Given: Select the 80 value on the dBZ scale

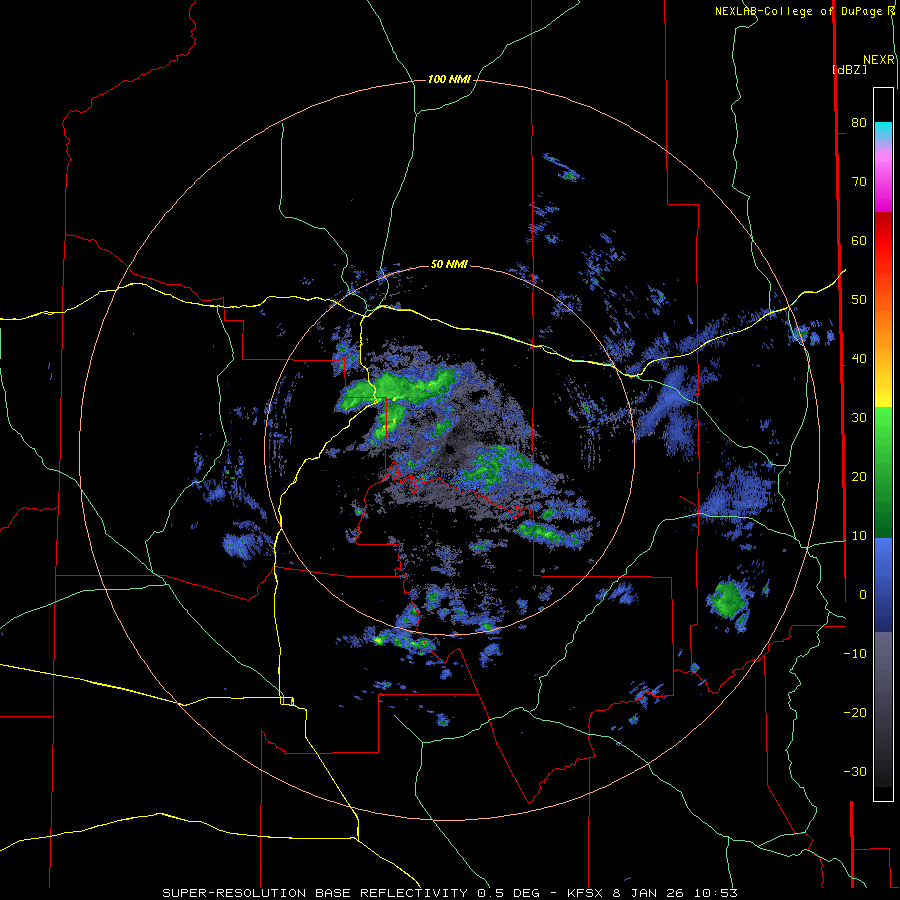Looking at the screenshot, I should [859, 122].
